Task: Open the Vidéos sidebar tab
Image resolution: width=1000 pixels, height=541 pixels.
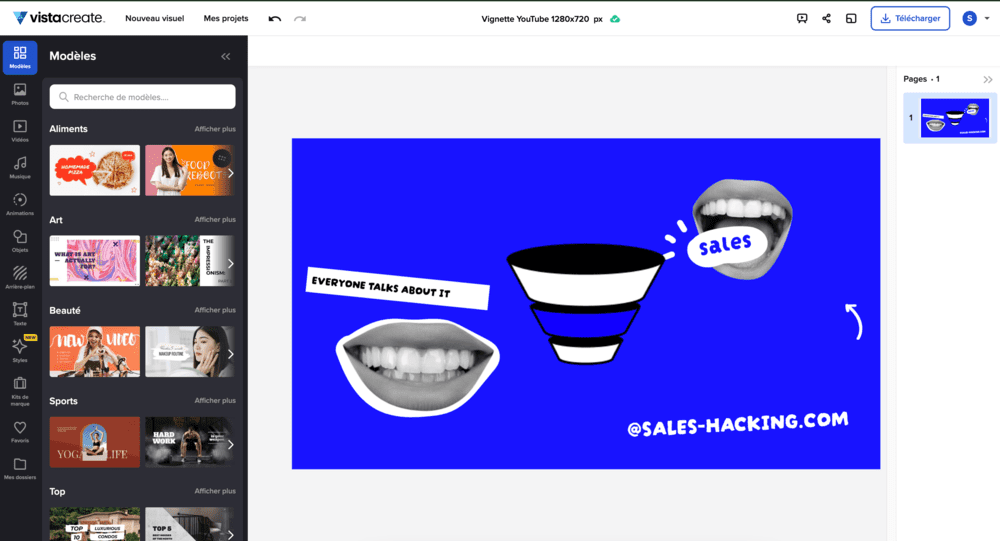Action: [20, 131]
